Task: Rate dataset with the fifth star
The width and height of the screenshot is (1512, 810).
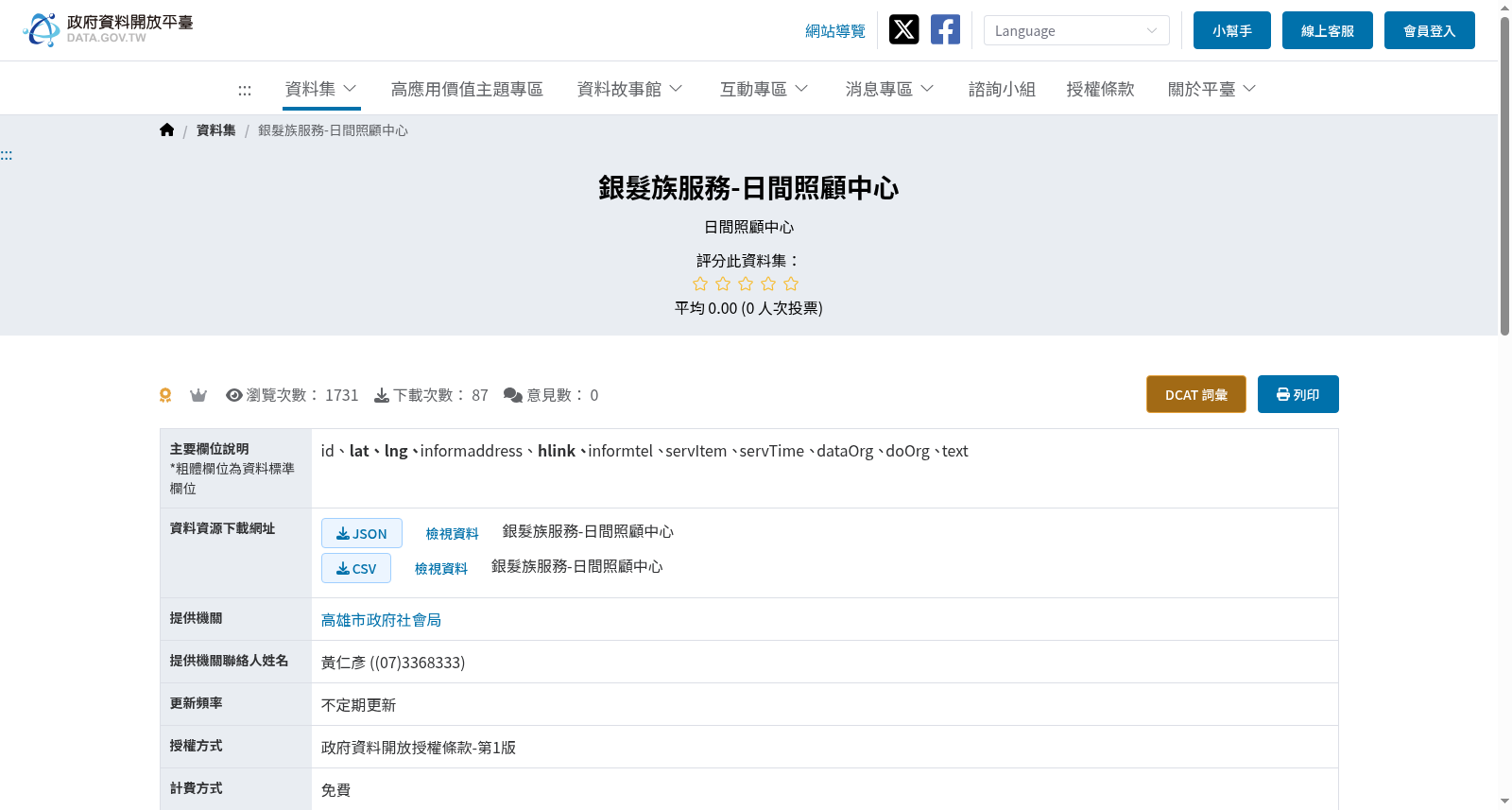Action: coord(791,284)
